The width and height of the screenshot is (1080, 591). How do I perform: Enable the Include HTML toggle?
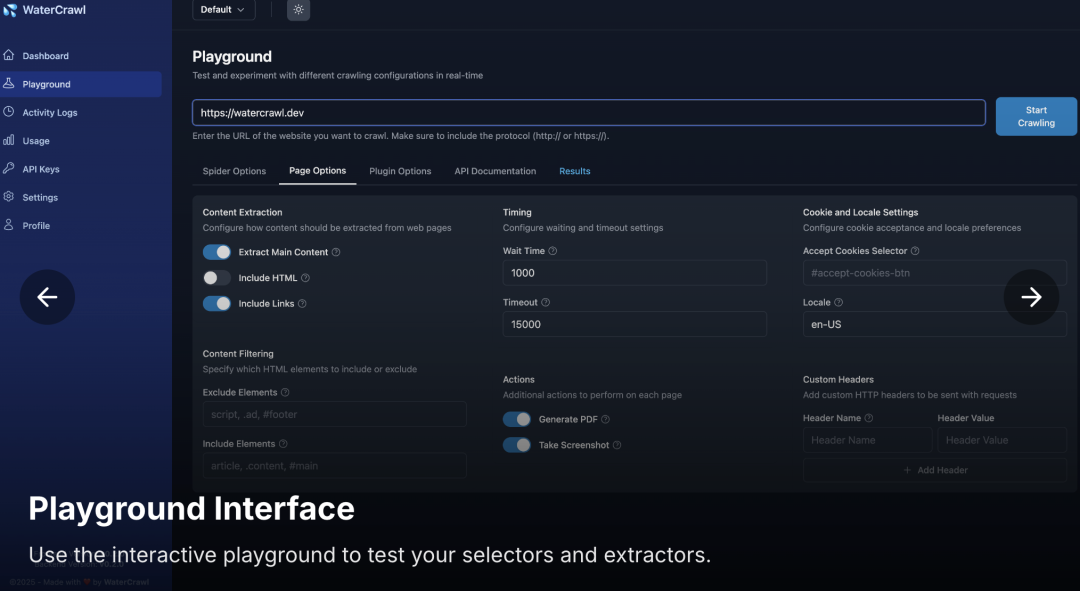click(x=217, y=278)
